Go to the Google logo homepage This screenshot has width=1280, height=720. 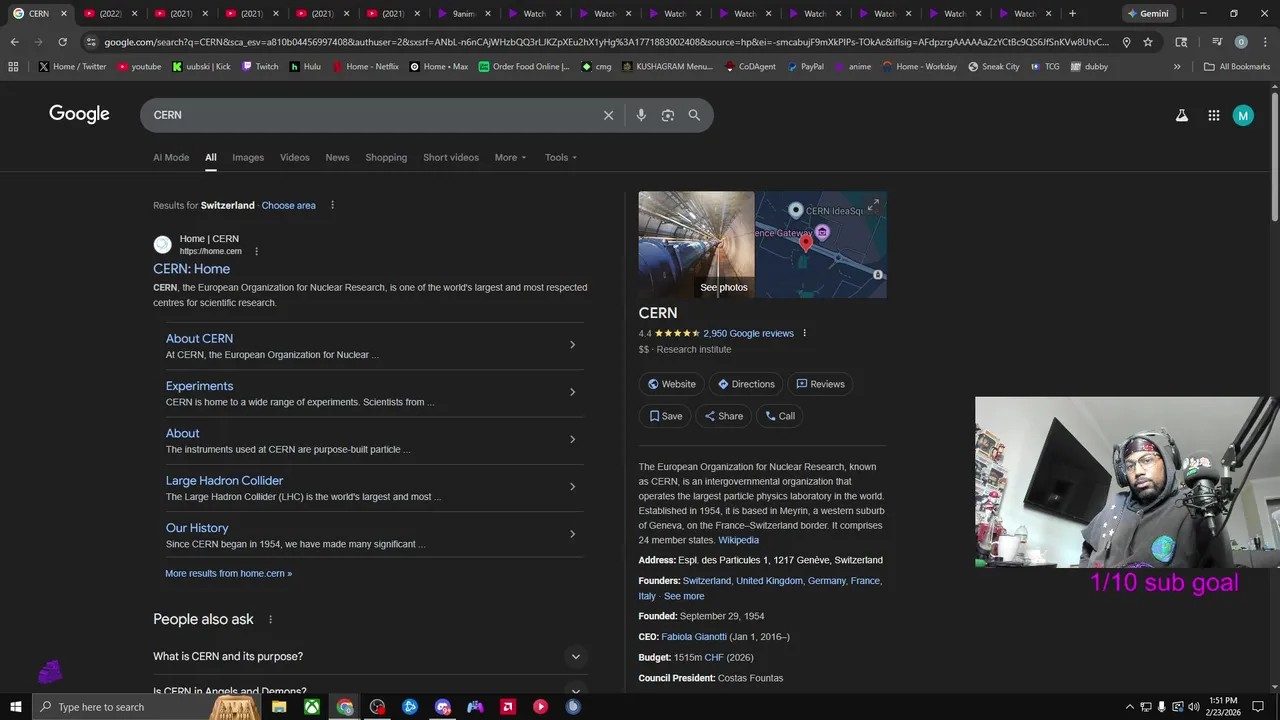tap(79, 114)
